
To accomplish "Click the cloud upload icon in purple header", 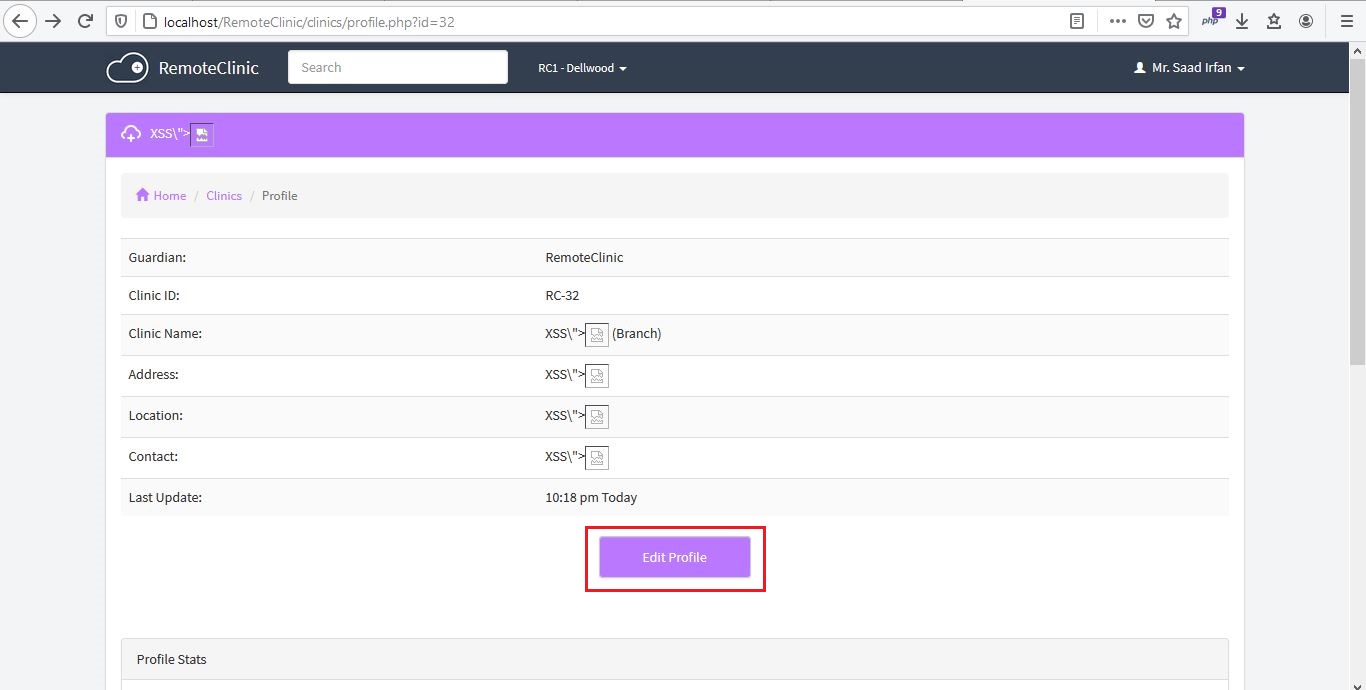I will (131, 134).
